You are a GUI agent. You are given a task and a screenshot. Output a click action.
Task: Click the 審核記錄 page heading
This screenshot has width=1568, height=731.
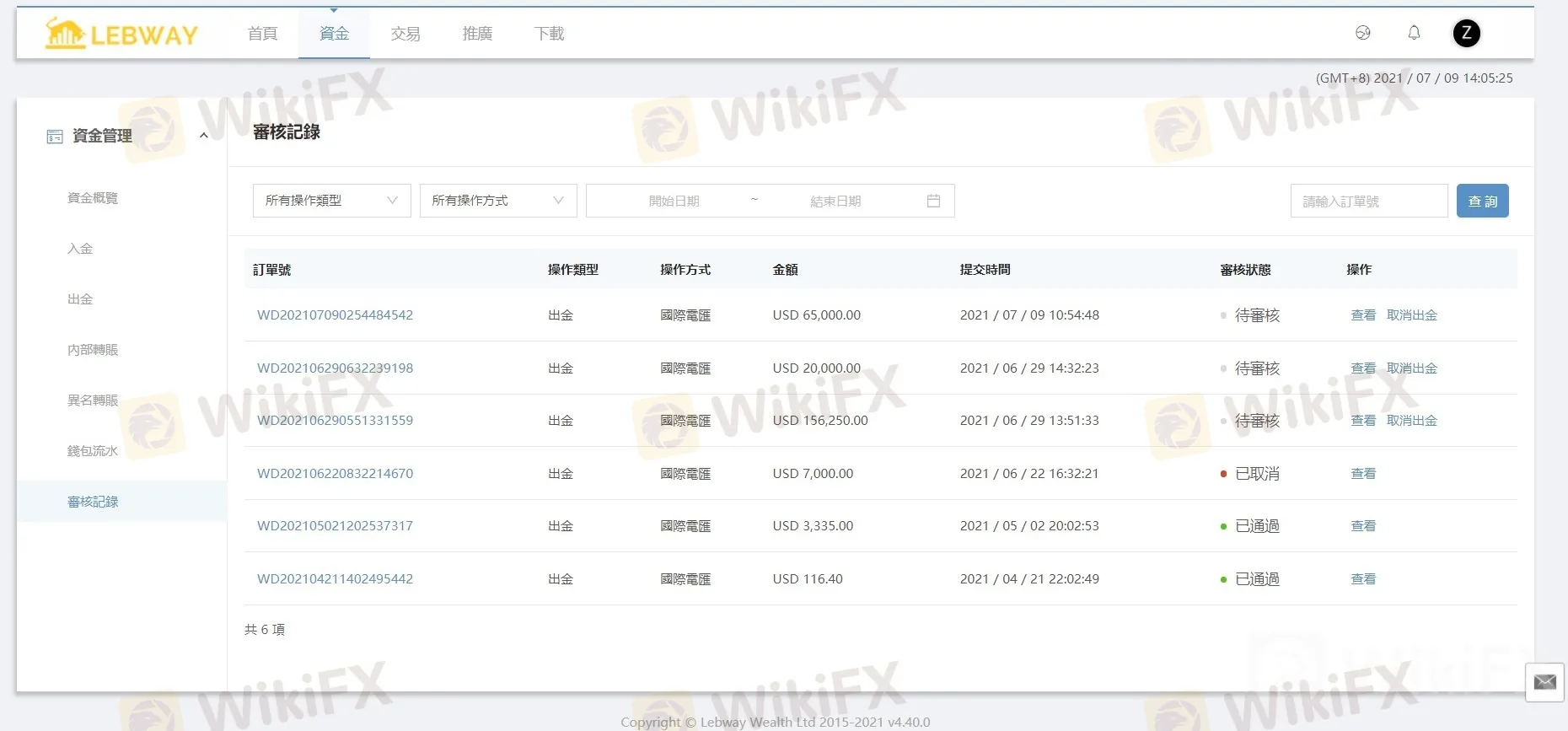coord(287,132)
